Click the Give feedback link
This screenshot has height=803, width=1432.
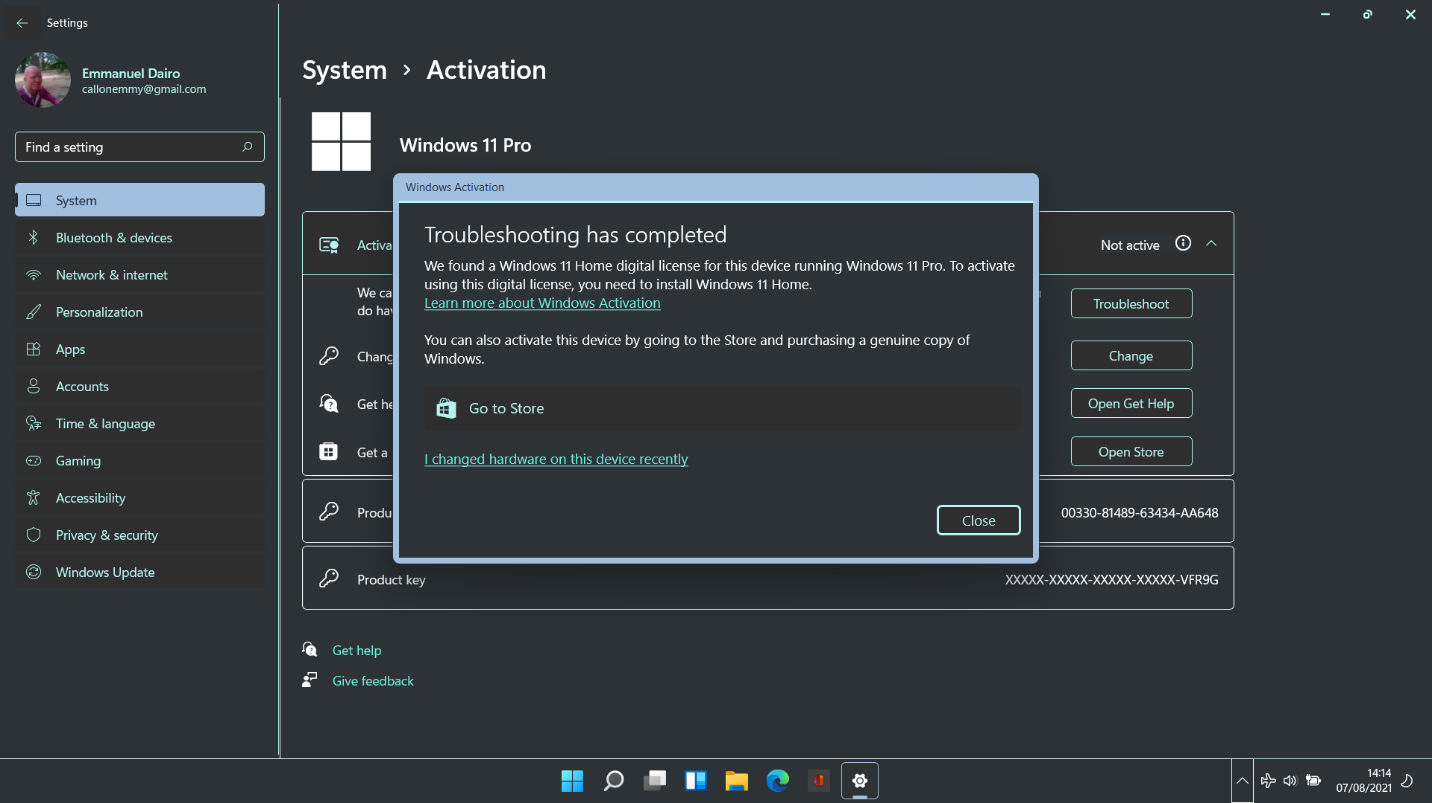[x=372, y=681]
